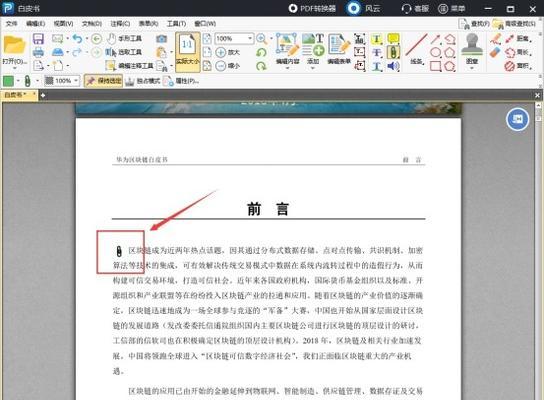The image size is (544, 400).
Task: Select the strikethrough text tool
Action: point(377,52)
